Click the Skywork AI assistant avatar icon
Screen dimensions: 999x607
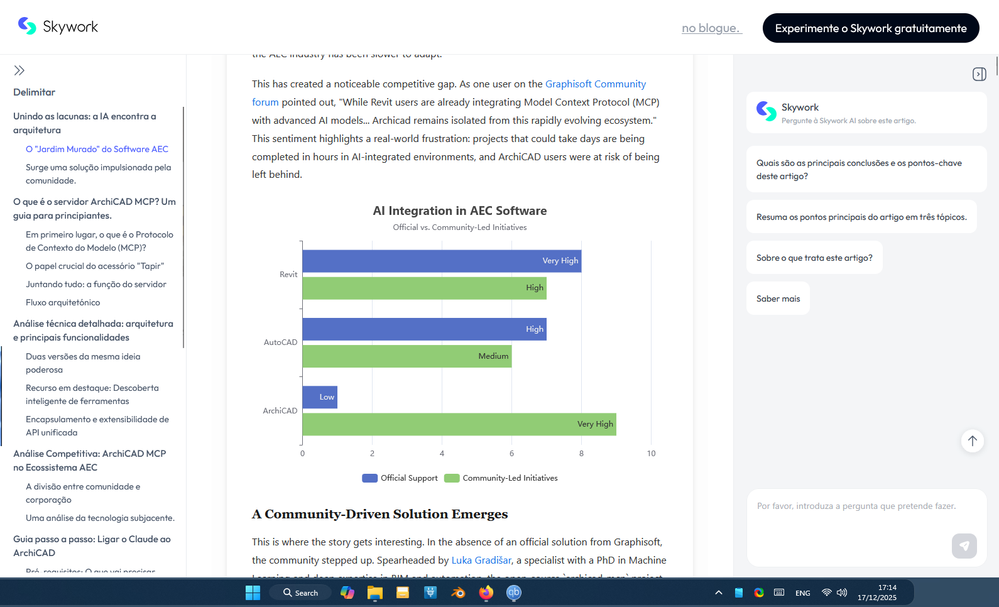tap(766, 111)
